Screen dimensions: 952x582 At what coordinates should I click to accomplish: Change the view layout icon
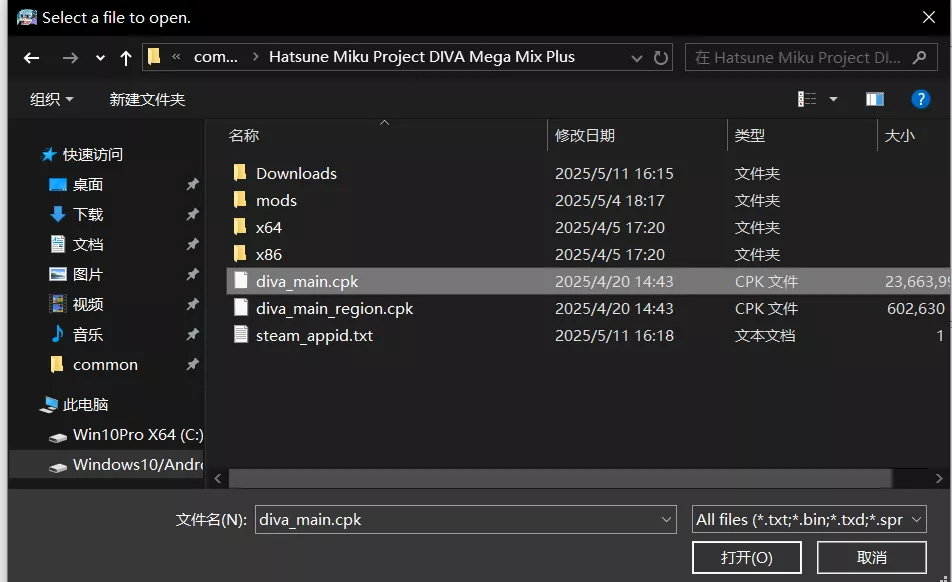click(807, 99)
